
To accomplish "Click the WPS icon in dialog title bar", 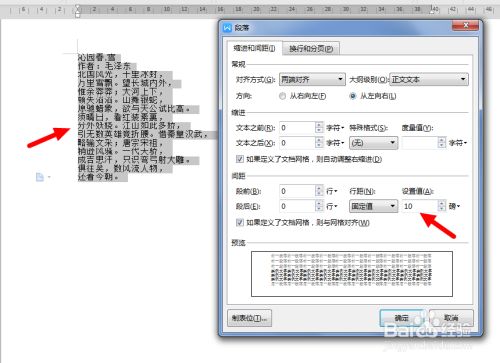I will (x=227, y=28).
